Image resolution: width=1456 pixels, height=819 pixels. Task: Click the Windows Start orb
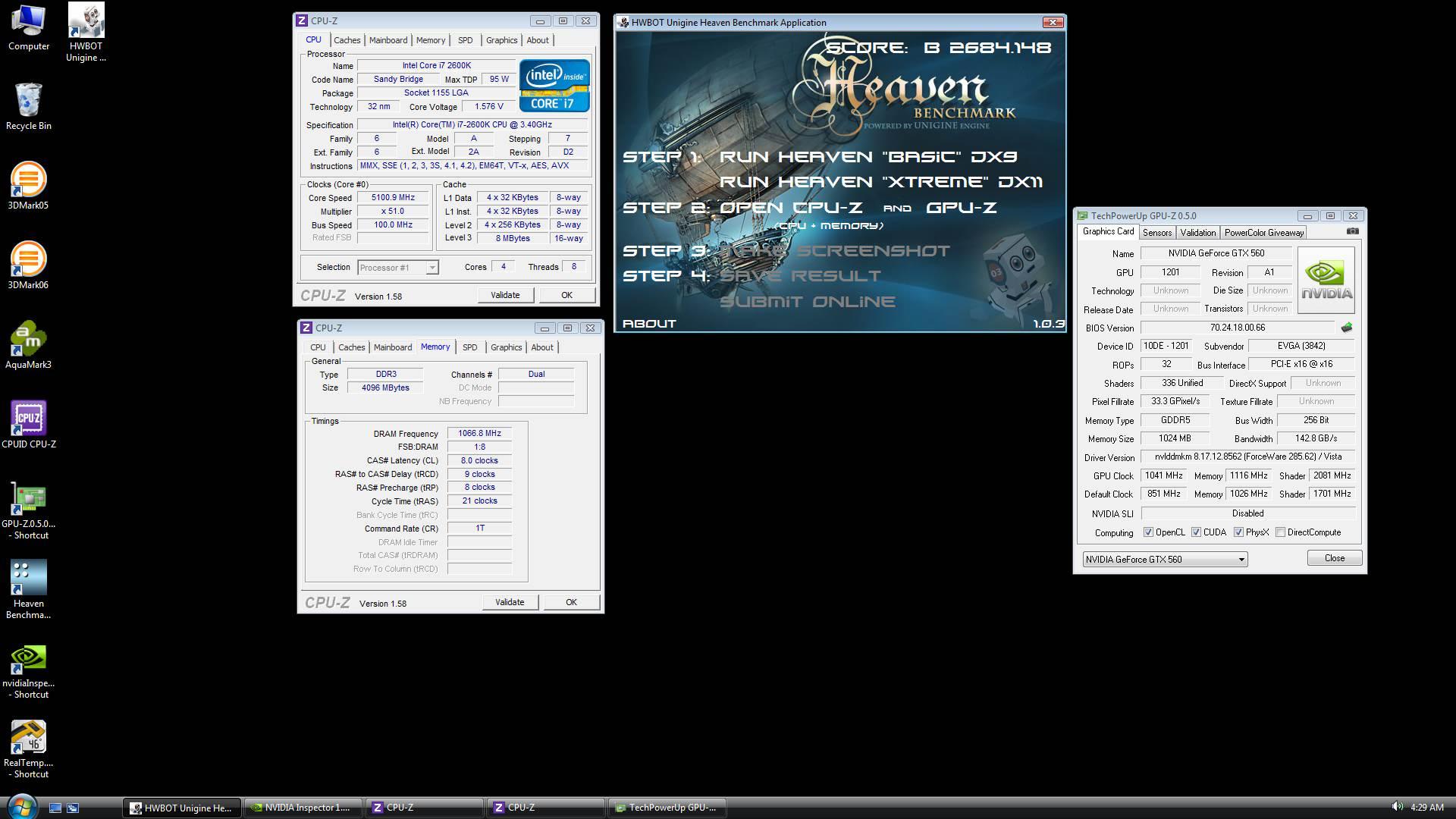pyautogui.click(x=20, y=807)
